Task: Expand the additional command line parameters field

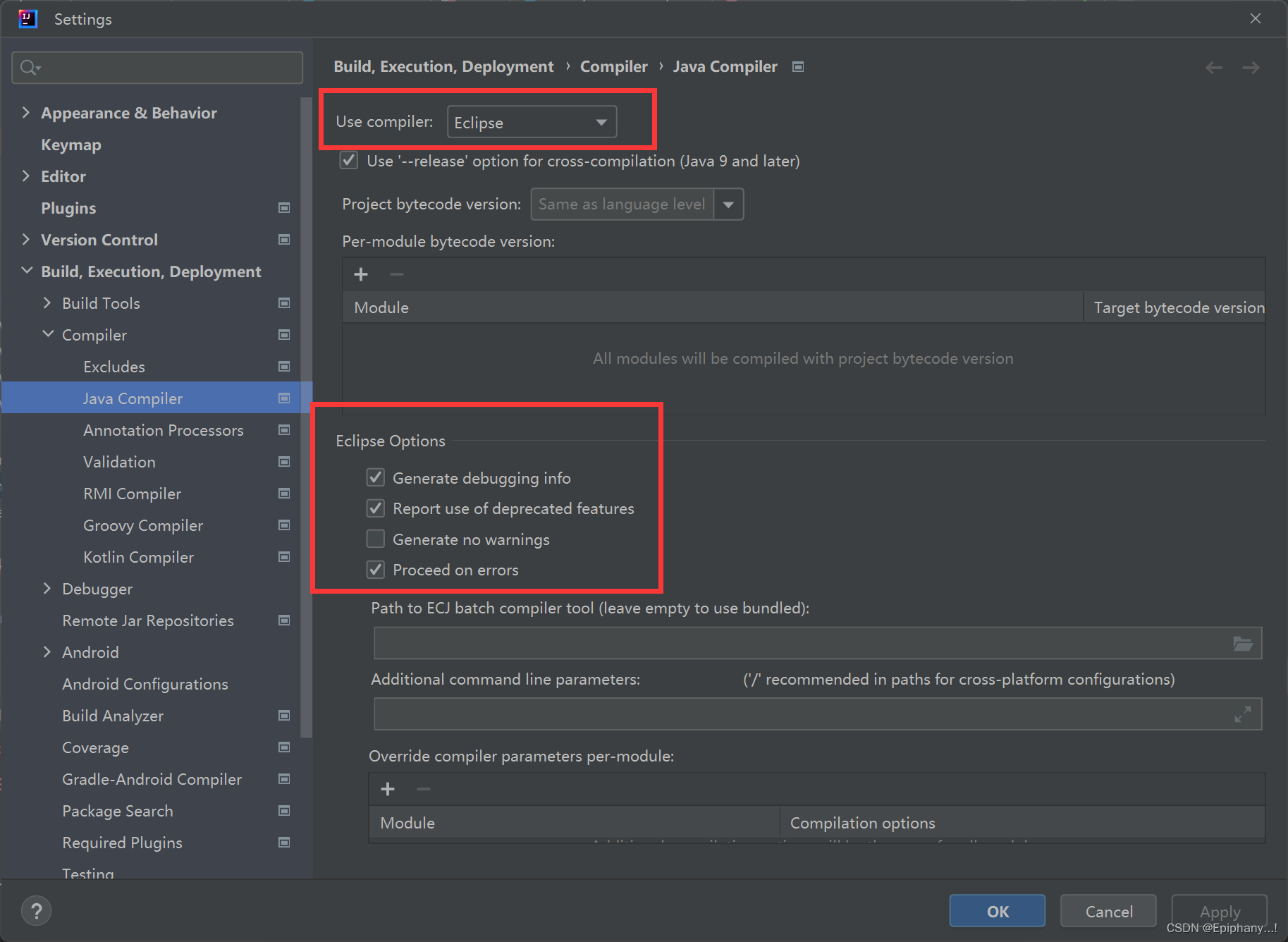Action: (x=1243, y=714)
